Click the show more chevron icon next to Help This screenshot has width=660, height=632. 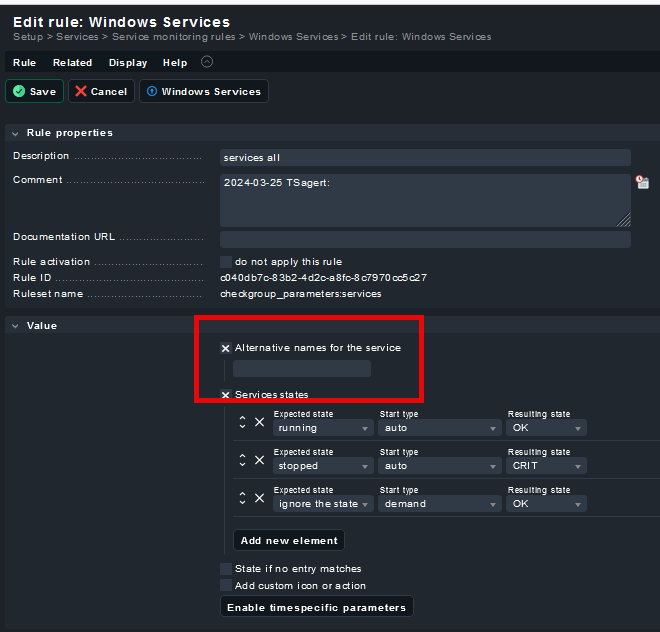point(207,62)
